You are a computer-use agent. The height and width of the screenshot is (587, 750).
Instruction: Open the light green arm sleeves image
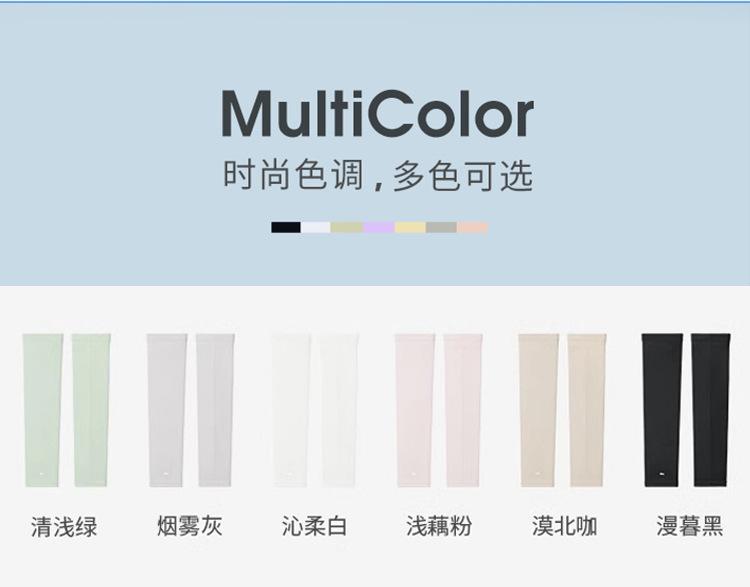(x=66, y=410)
